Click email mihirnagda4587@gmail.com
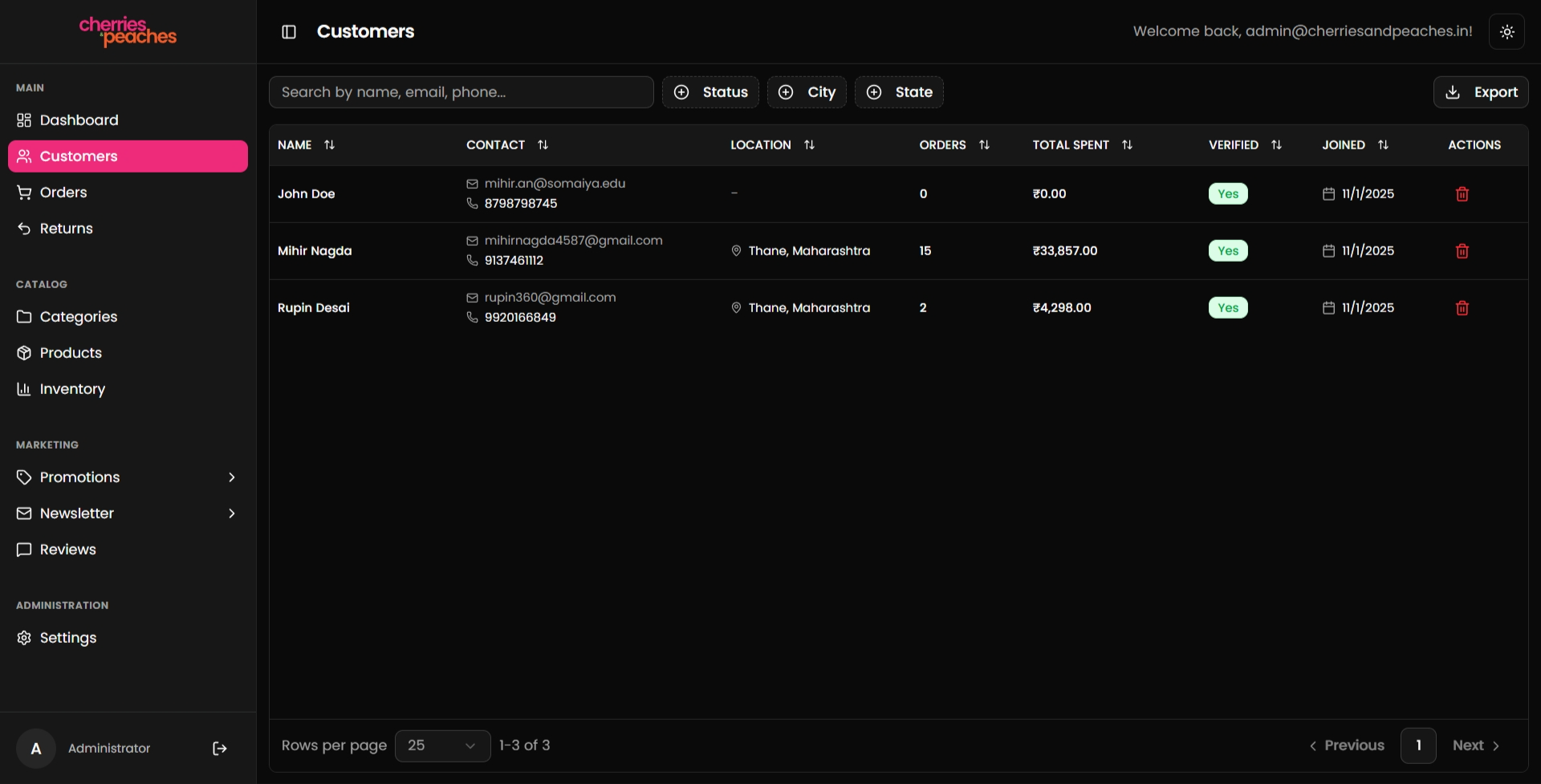The width and height of the screenshot is (1541, 784). point(573,241)
